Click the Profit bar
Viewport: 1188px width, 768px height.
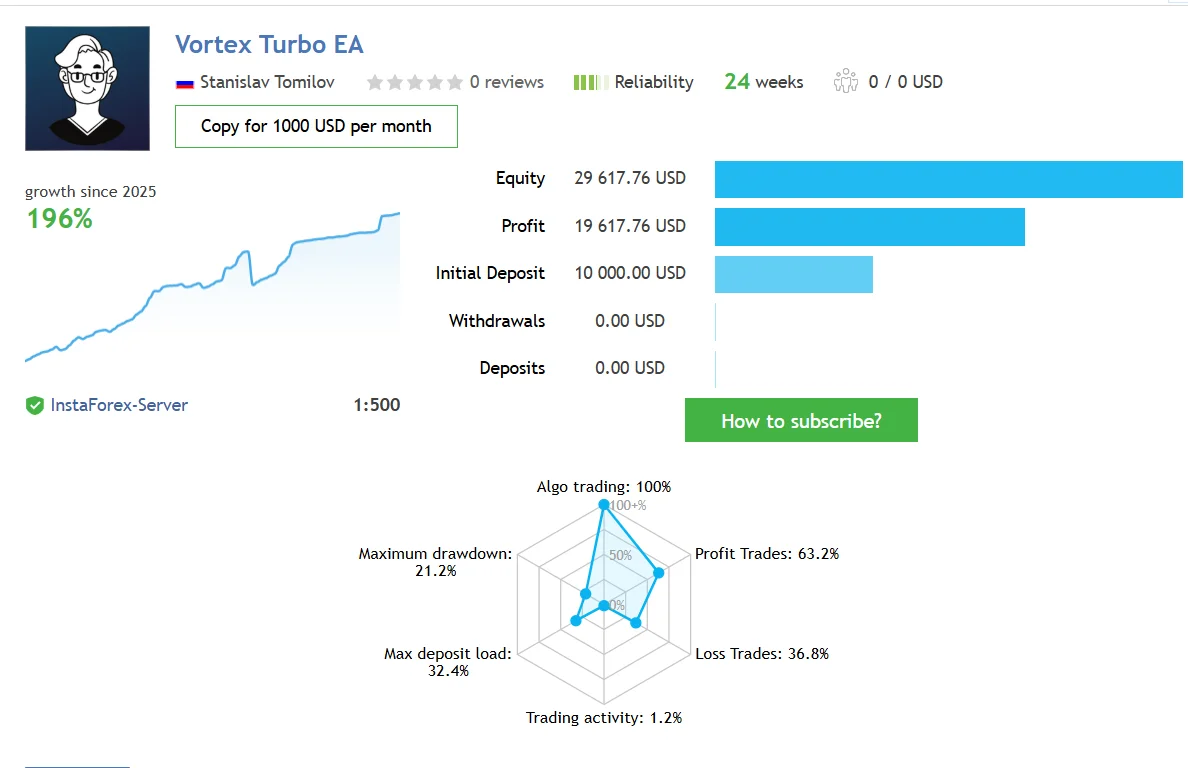[869, 226]
